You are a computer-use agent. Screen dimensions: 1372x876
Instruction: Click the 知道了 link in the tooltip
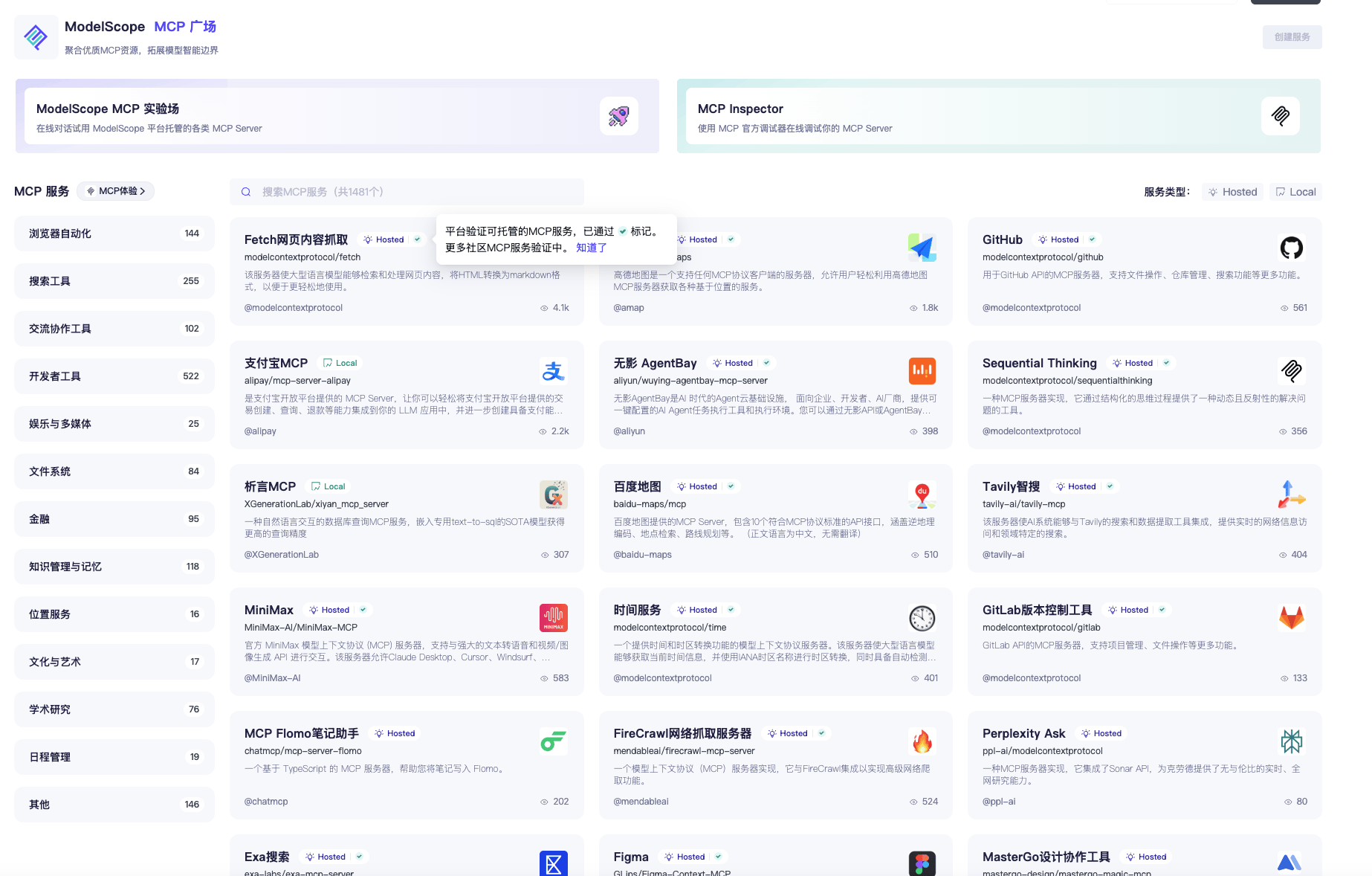tap(591, 248)
